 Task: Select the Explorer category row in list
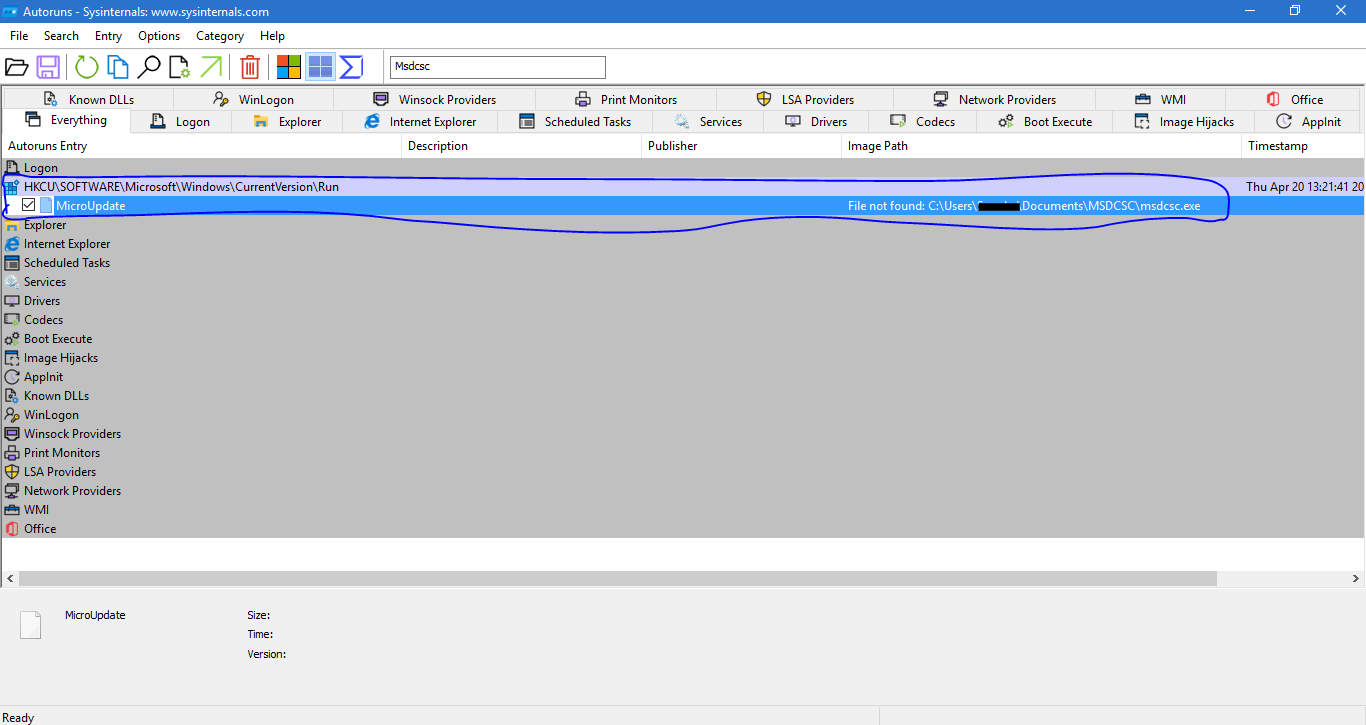pyautogui.click(x=683, y=225)
